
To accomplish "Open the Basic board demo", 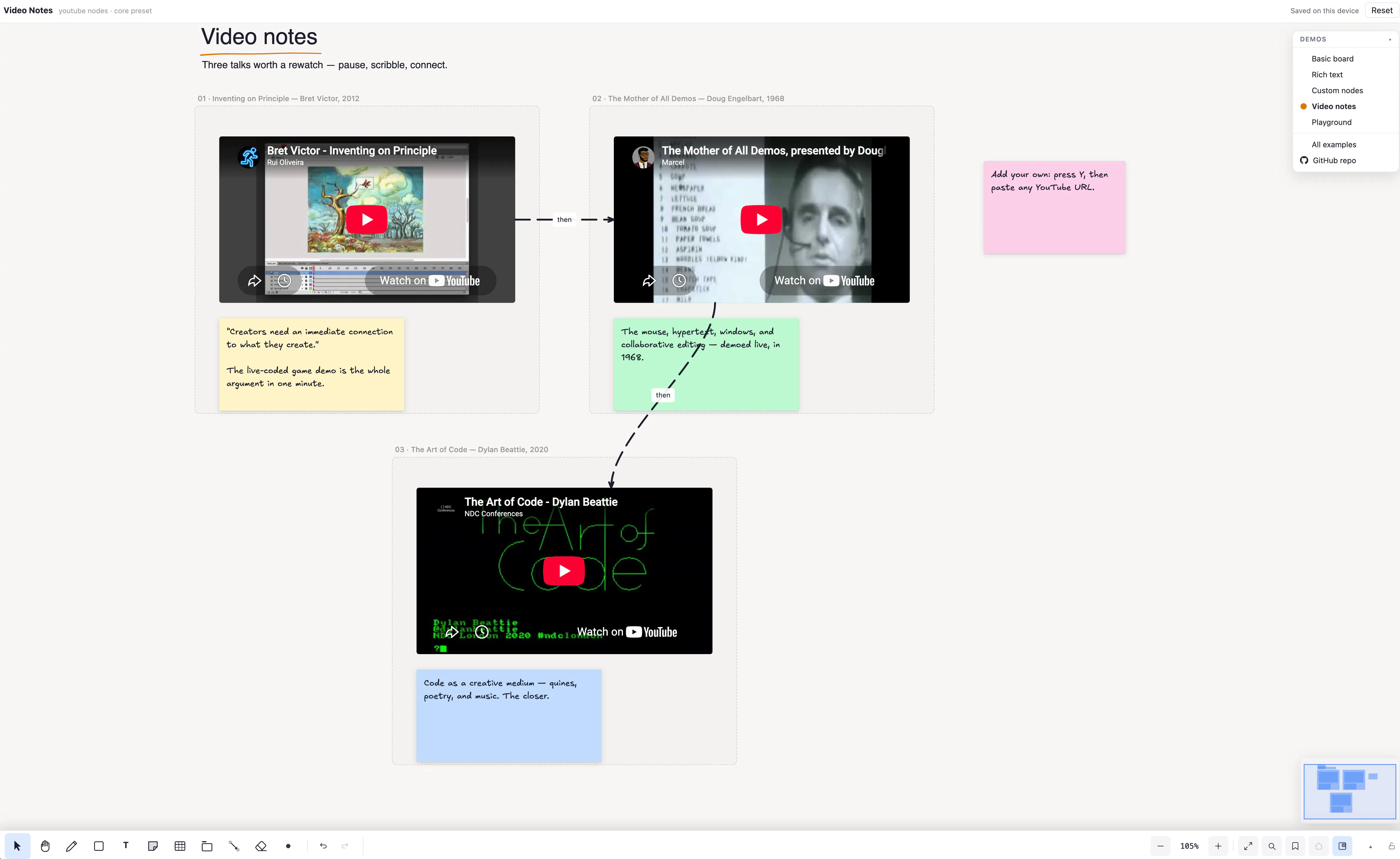I will click(1332, 59).
